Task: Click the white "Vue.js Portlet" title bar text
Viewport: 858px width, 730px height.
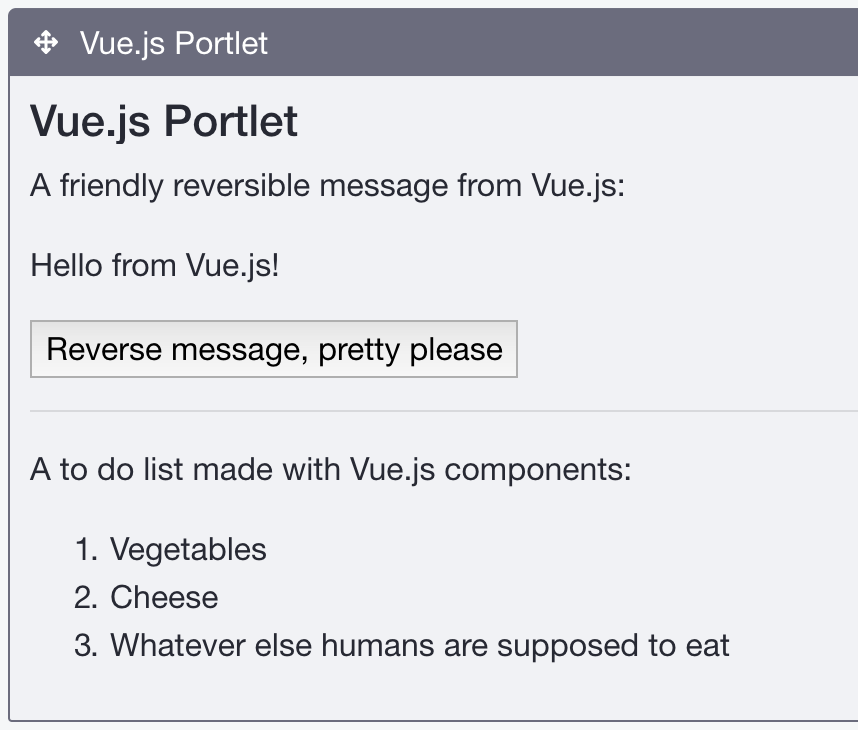Action: [174, 44]
